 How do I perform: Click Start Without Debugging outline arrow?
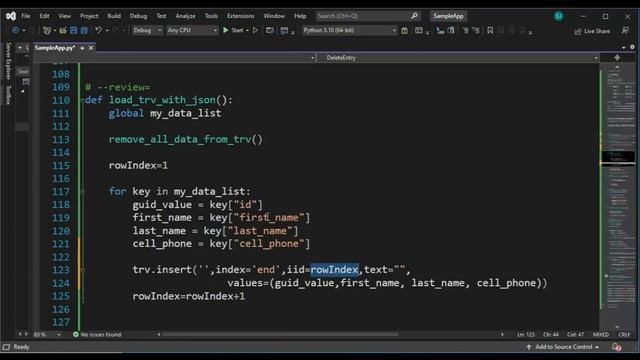pos(256,30)
